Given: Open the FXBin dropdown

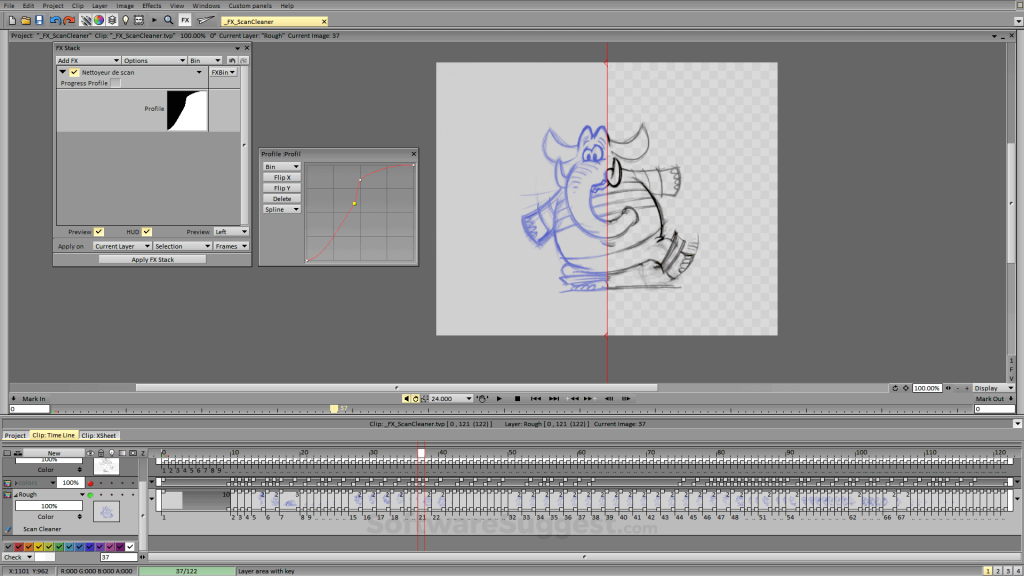Looking at the screenshot, I should click(x=223, y=72).
